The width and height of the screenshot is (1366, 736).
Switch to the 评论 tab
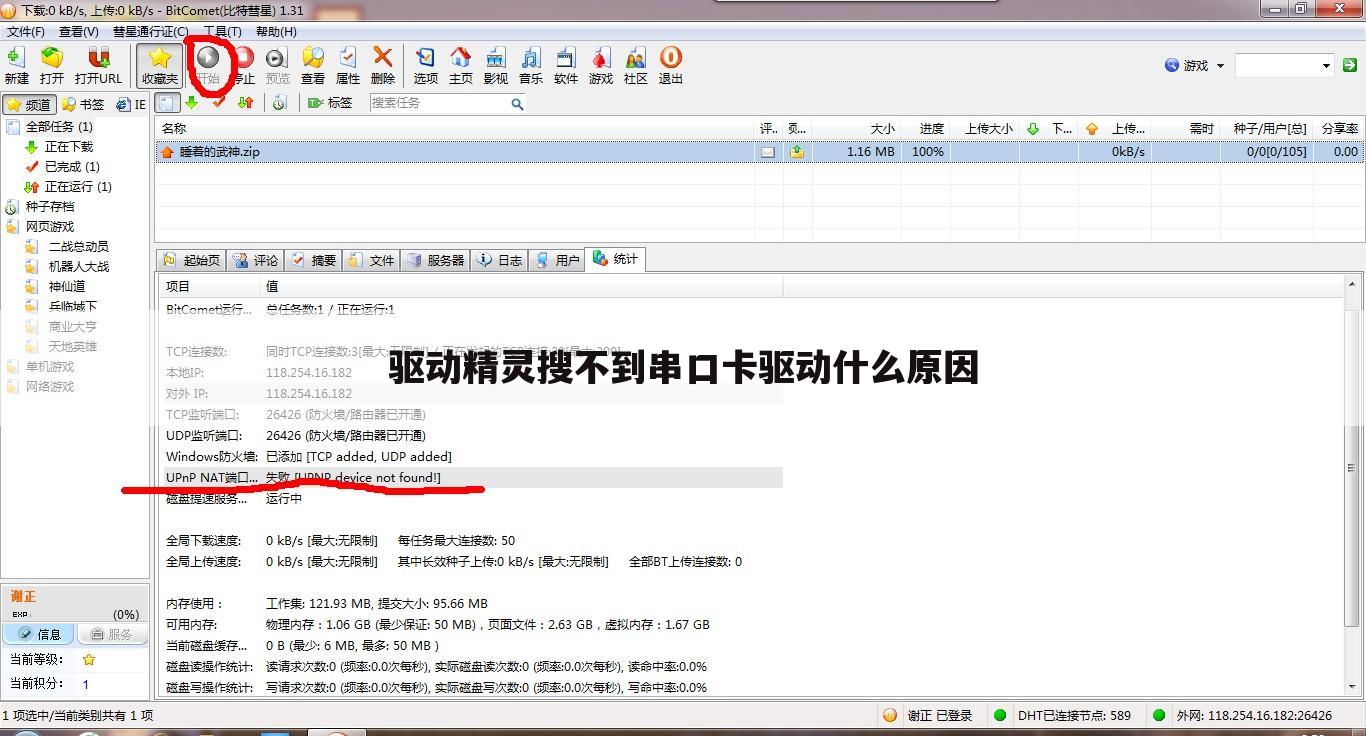tap(257, 260)
